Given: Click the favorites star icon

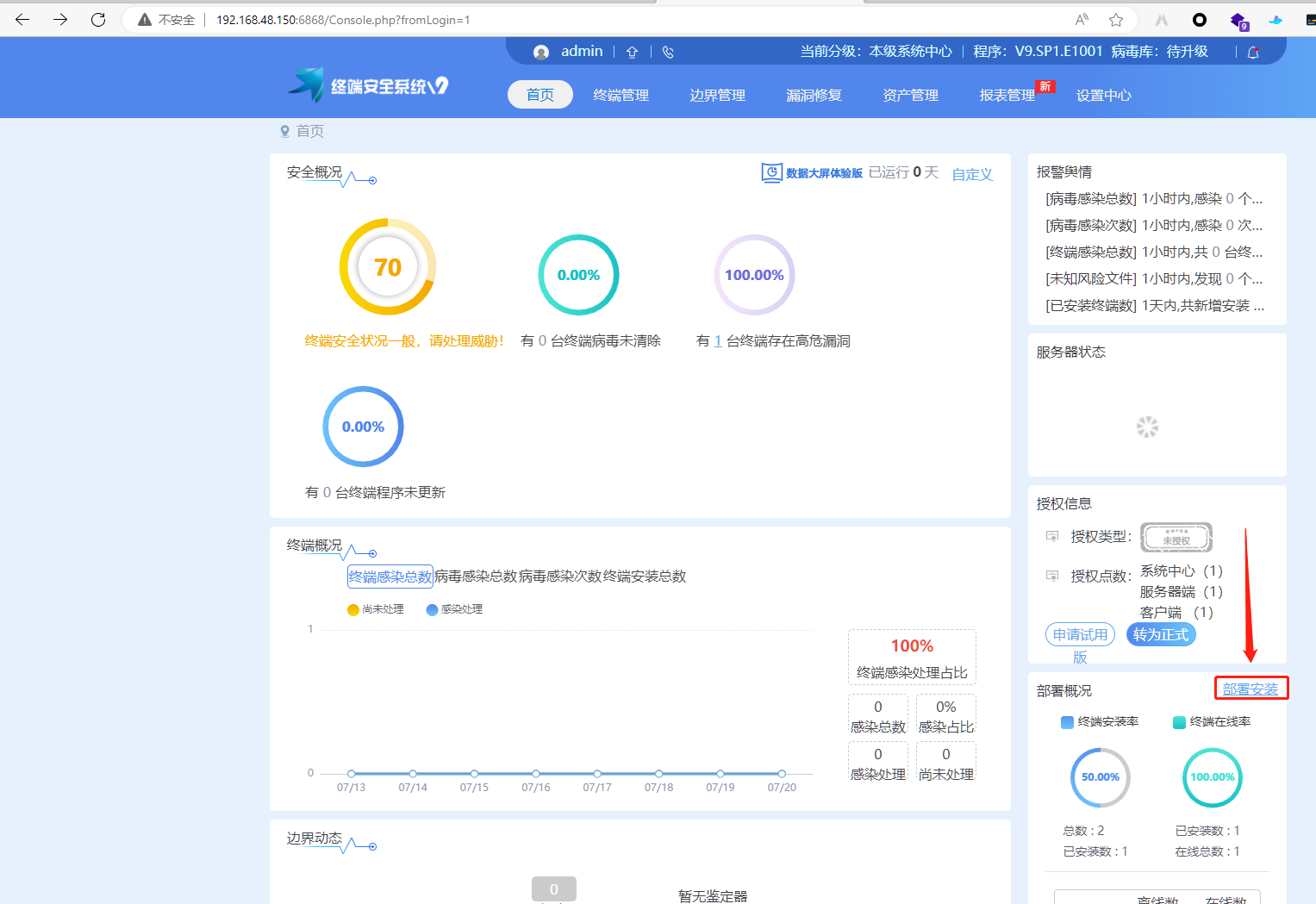Looking at the screenshot, I should [x=1116, y=20].
